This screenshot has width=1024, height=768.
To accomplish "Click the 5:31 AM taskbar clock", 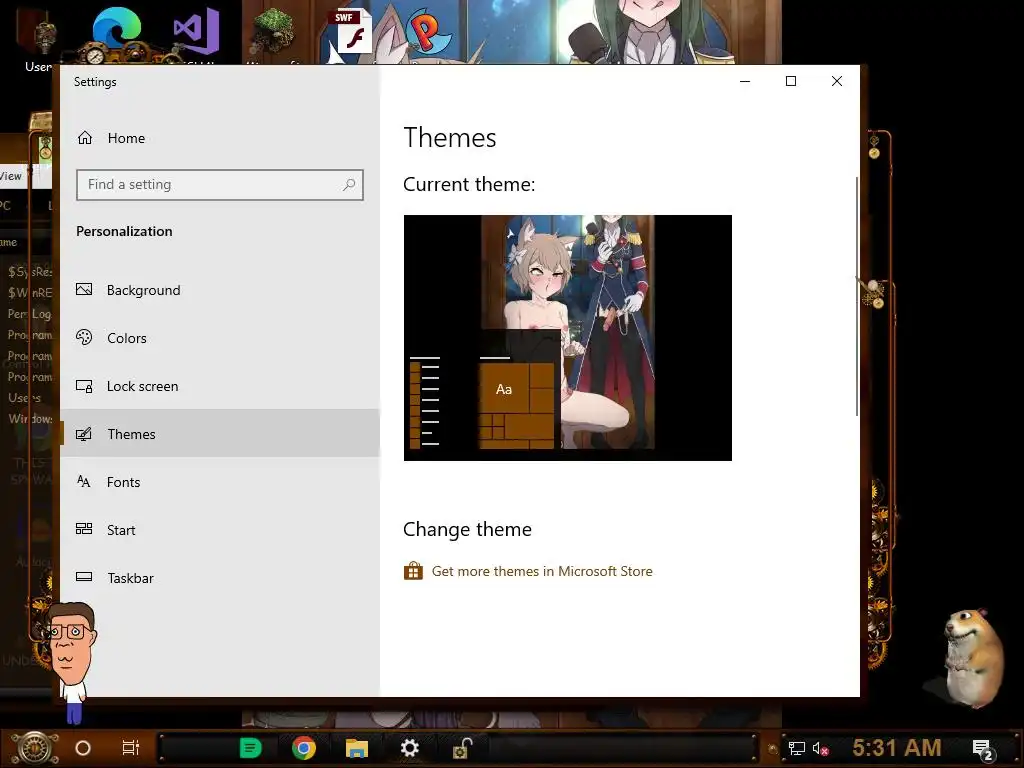I will tap(897, 748).
